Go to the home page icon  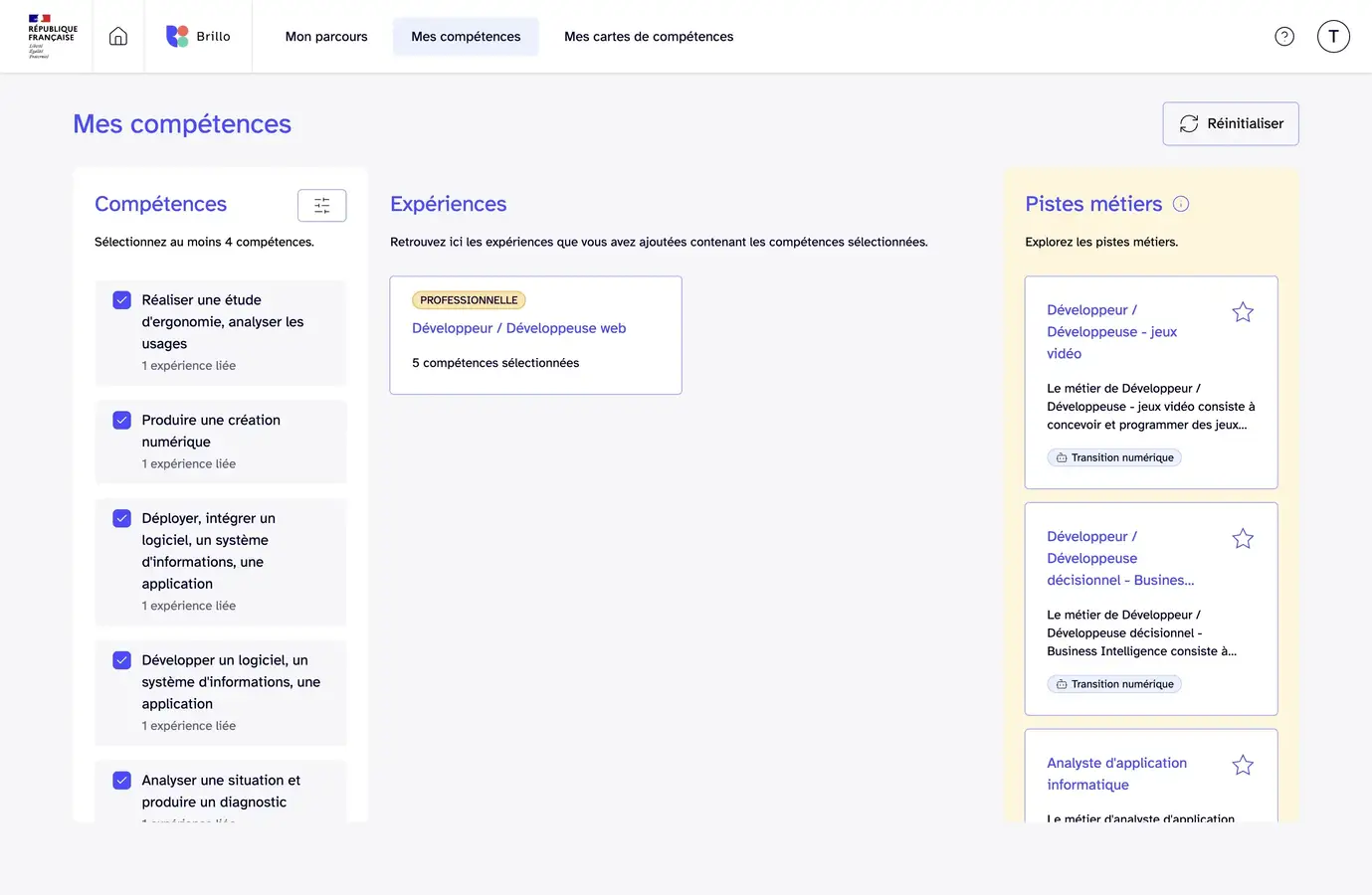118,37
